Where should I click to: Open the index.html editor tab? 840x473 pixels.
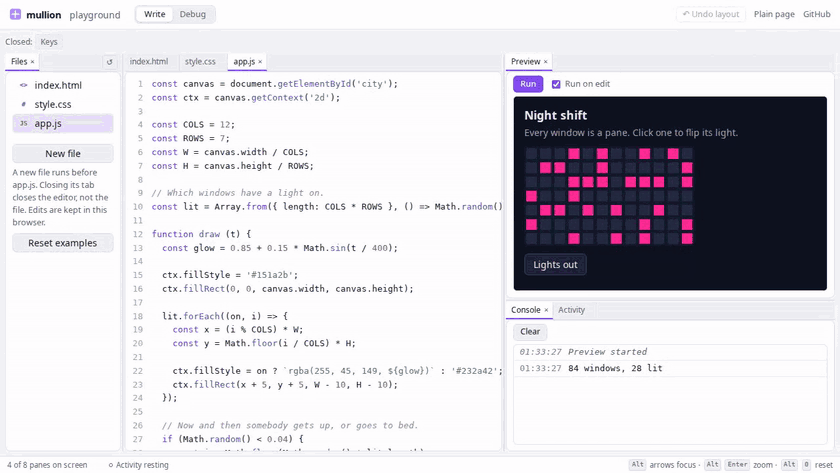[149, 62]
